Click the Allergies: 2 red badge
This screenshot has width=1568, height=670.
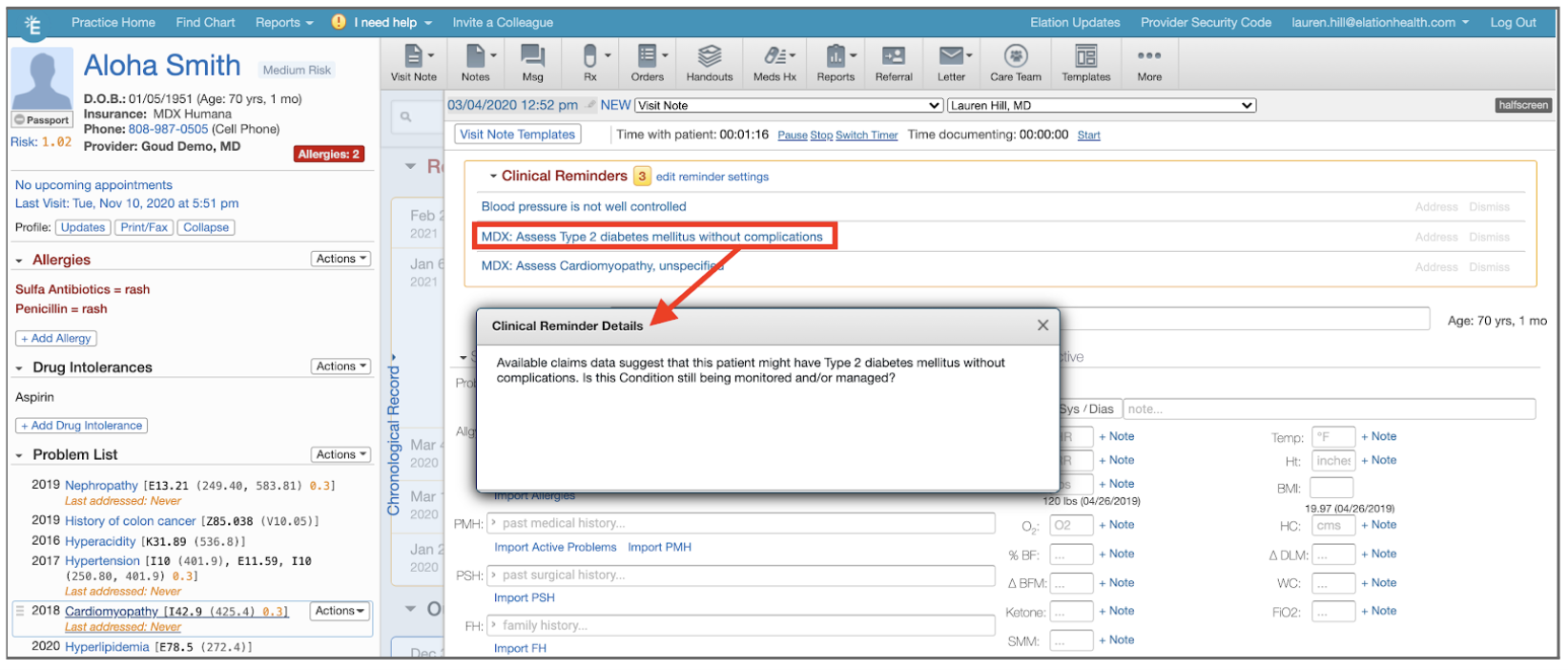[x=329, y=154]
